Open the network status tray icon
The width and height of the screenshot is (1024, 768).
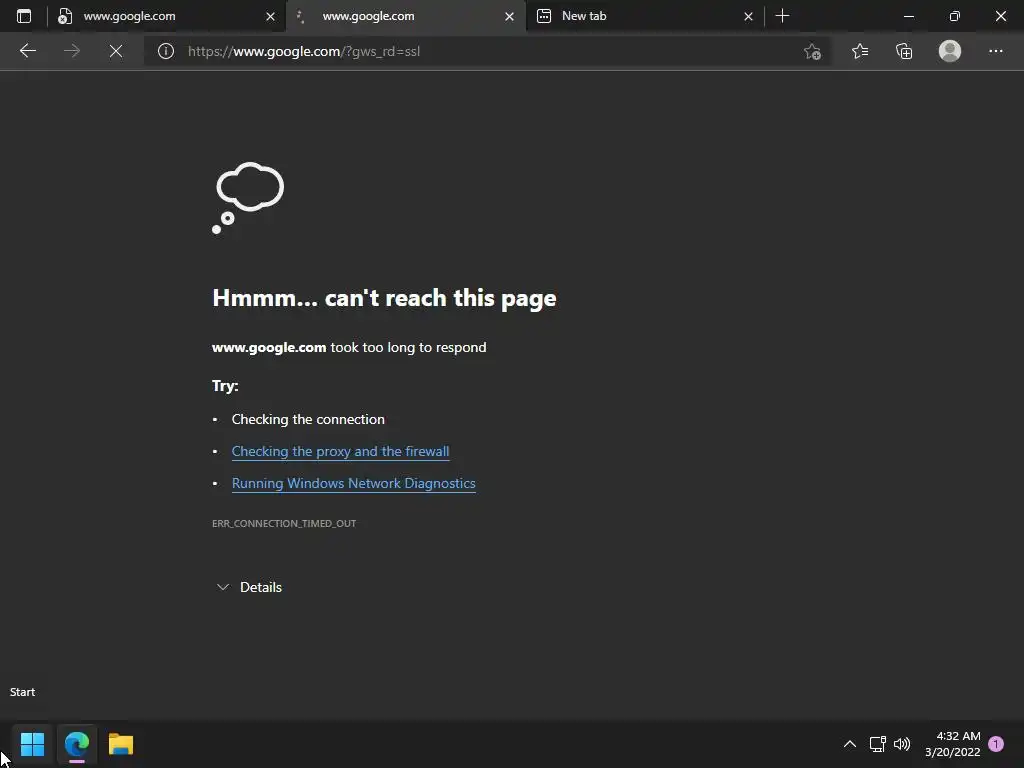(x=877, y=744)
